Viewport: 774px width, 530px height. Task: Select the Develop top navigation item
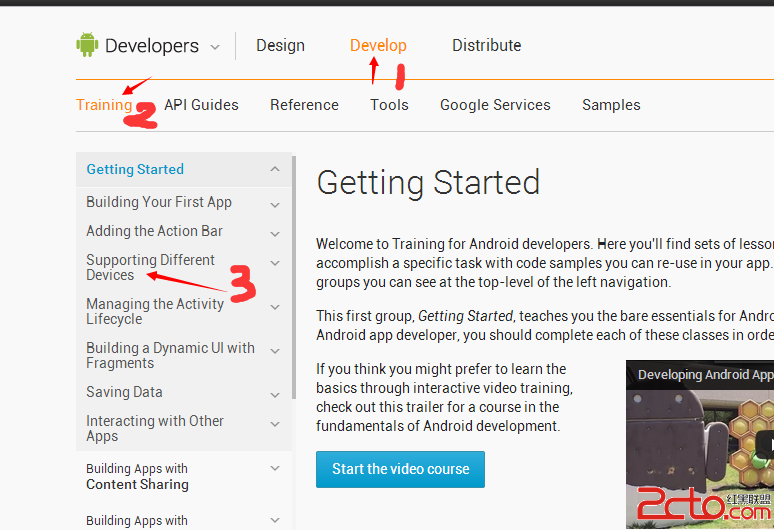point(378,45)
